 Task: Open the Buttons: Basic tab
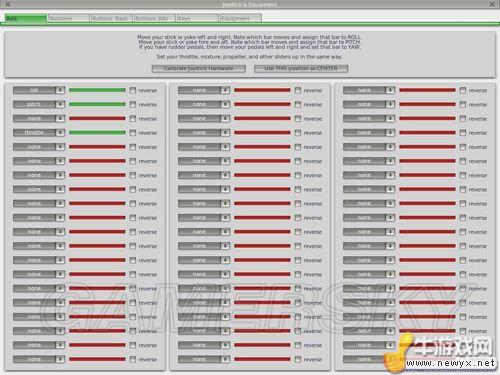(111, 18)
